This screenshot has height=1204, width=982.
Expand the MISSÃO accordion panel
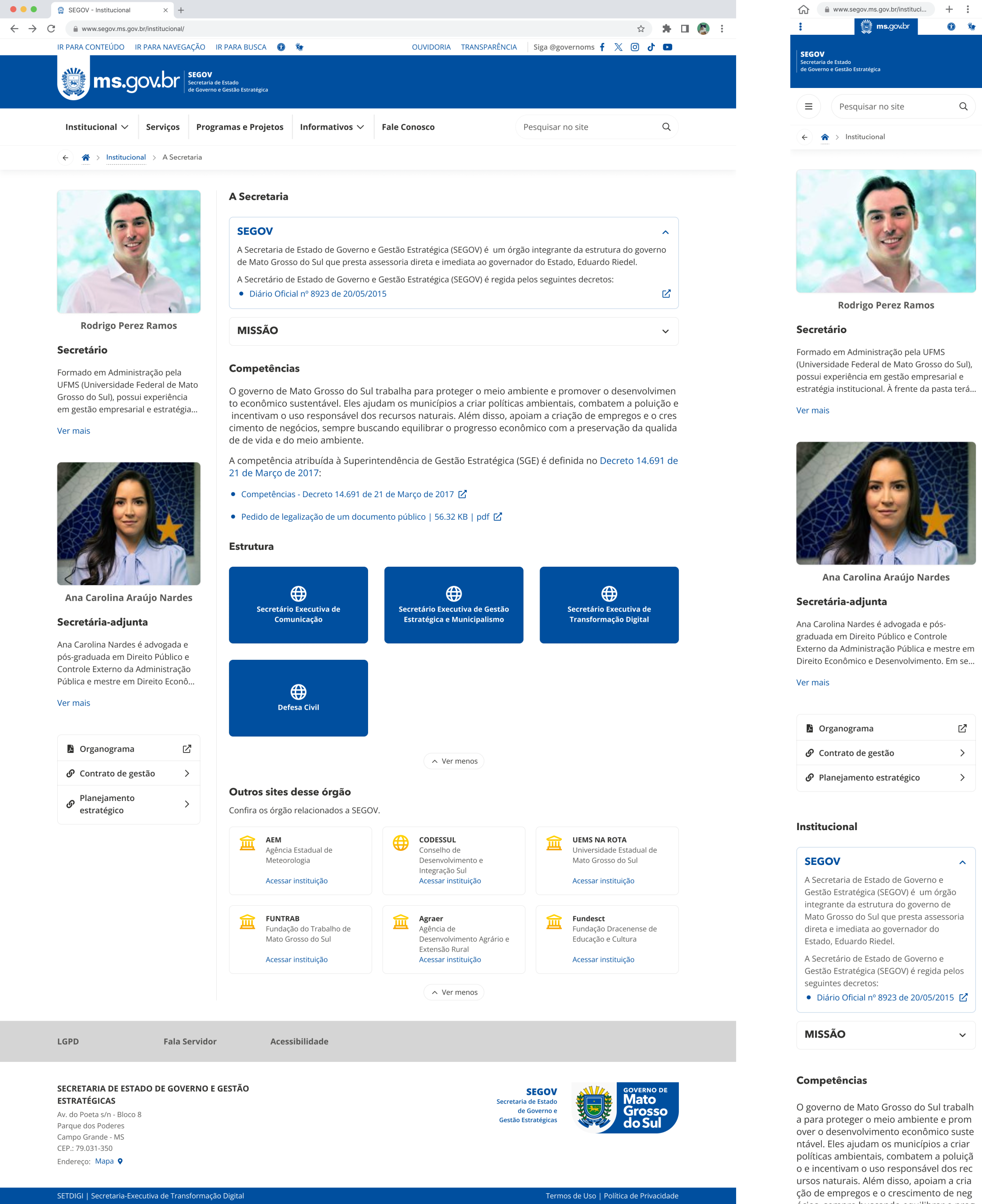(x=665, y=331)
